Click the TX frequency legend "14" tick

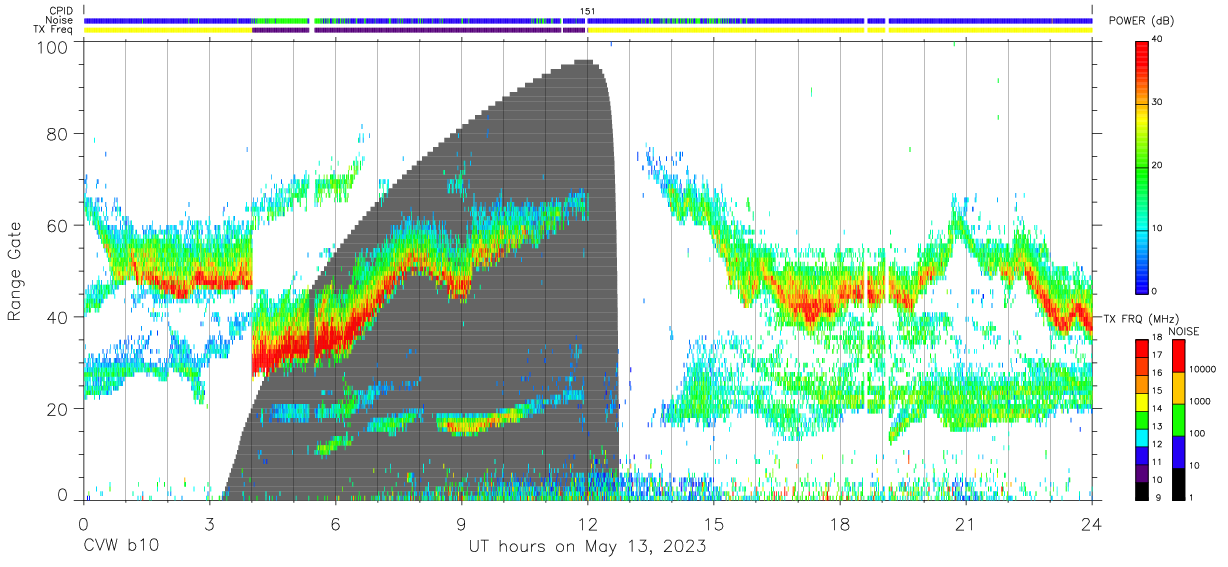tap(1158, 408)
